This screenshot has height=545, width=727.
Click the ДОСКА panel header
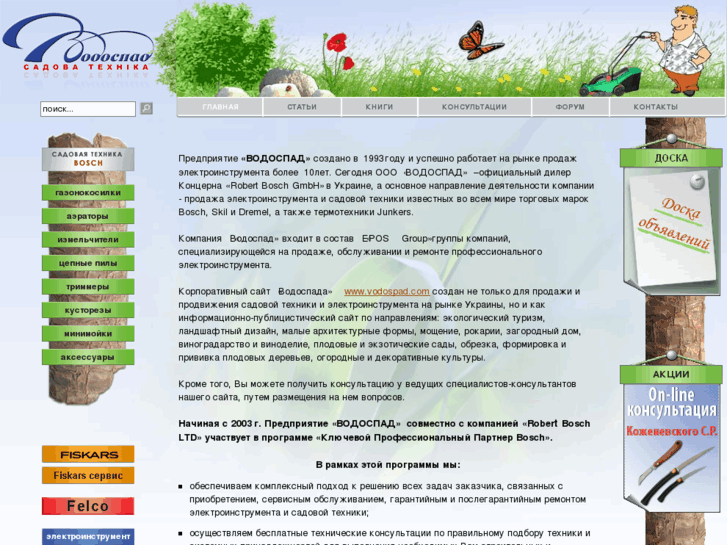[x=671, y=158]
